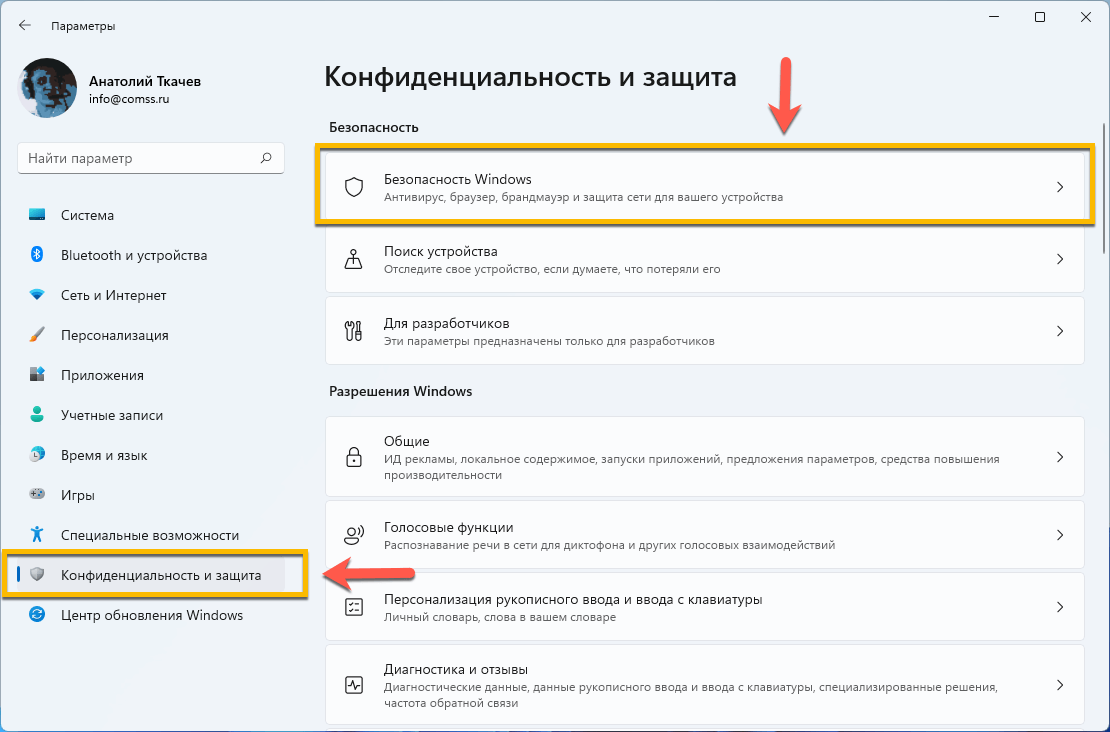
Task: Click the Персонализация рукописного ввода checklist icon
Action: pos(353,607)
